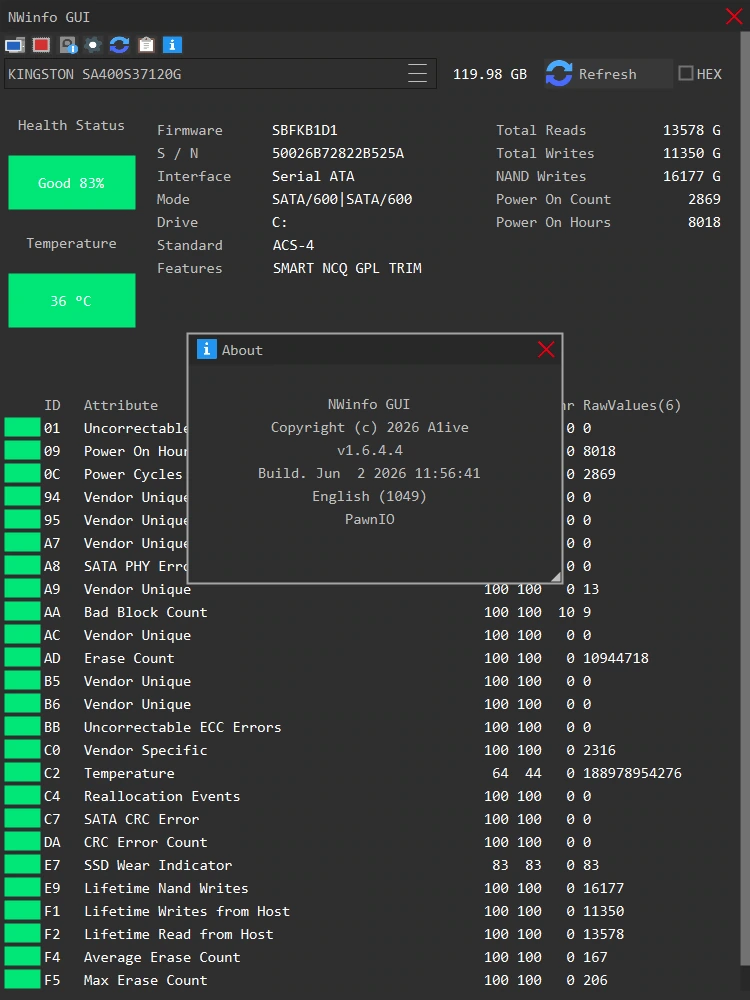Open the computer/monitor toolbar icon
Screen dimensions: 750x1000
tap(15, 45)
